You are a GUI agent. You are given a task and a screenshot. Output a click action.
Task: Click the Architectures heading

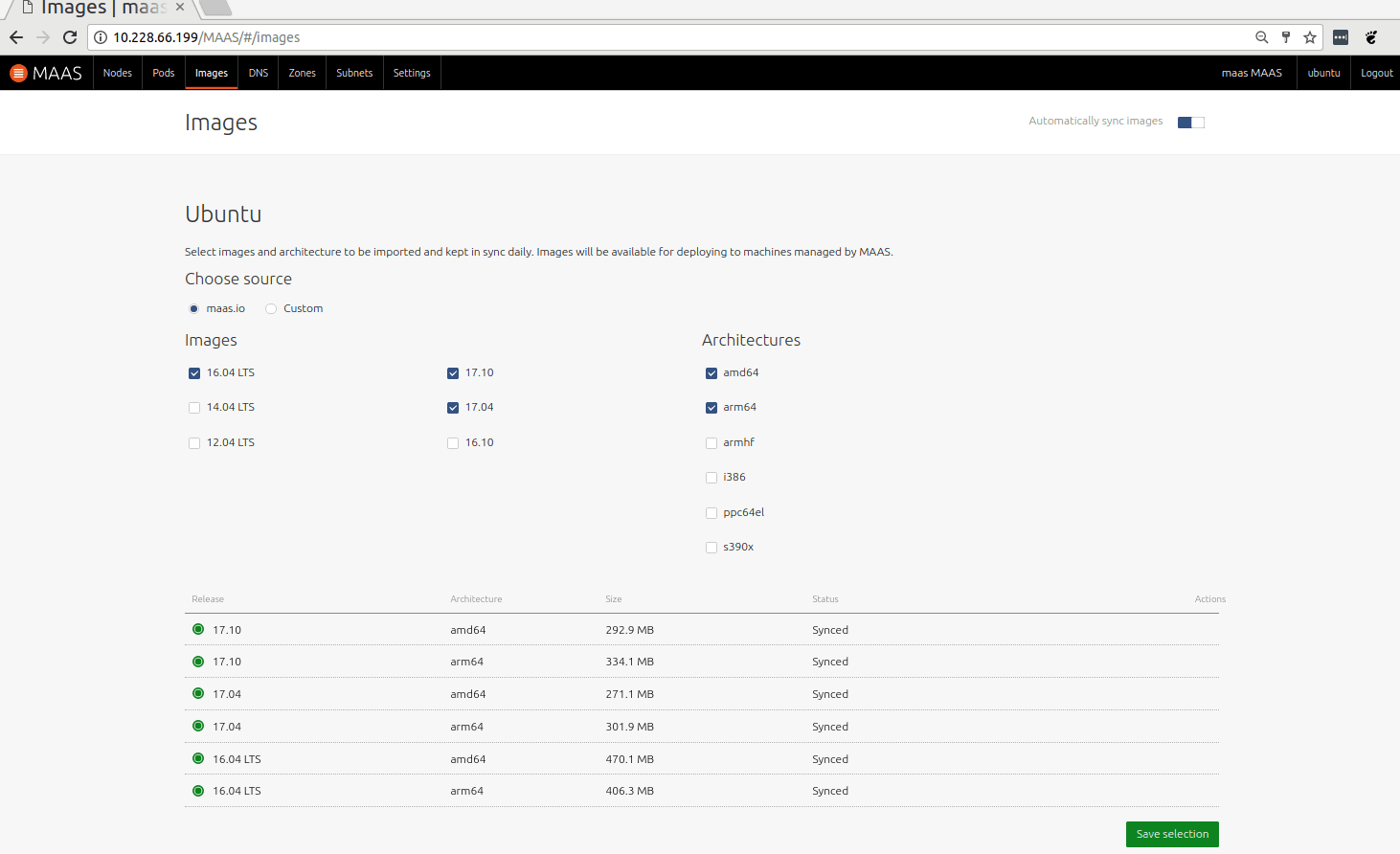(x=751, y=340)
